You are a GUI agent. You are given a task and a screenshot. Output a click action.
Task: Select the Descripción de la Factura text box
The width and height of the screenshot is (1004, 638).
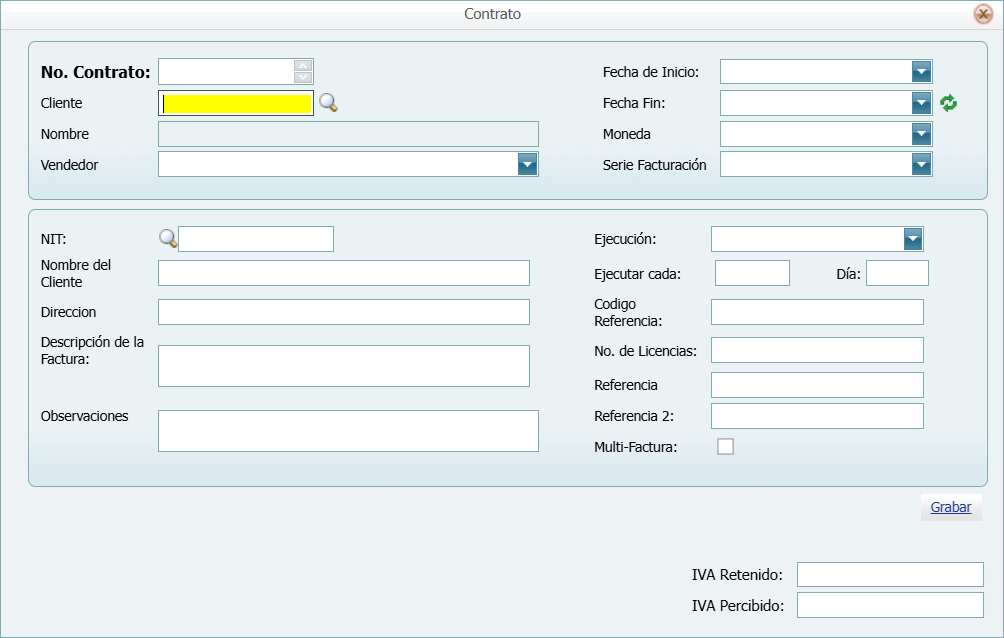pos(343,366)
